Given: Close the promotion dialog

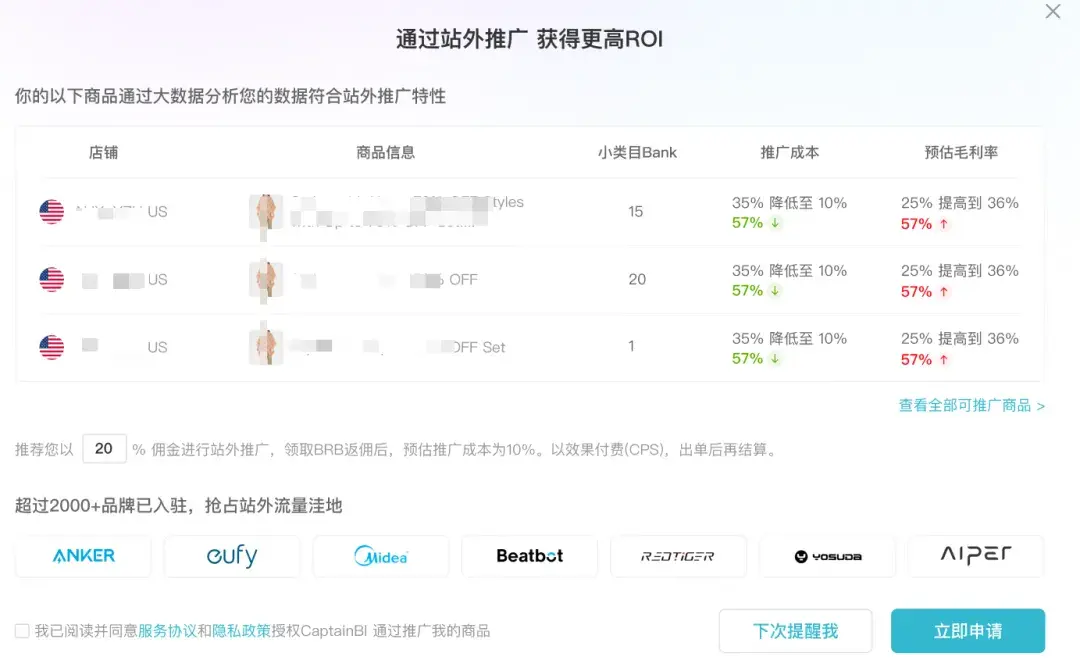Looking at the screenshot, I should pos(1052,12).
